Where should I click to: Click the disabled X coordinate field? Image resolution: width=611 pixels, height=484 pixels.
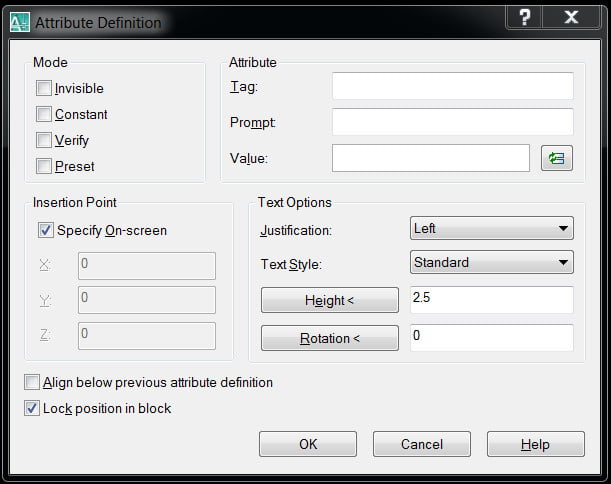pos(147,266)
